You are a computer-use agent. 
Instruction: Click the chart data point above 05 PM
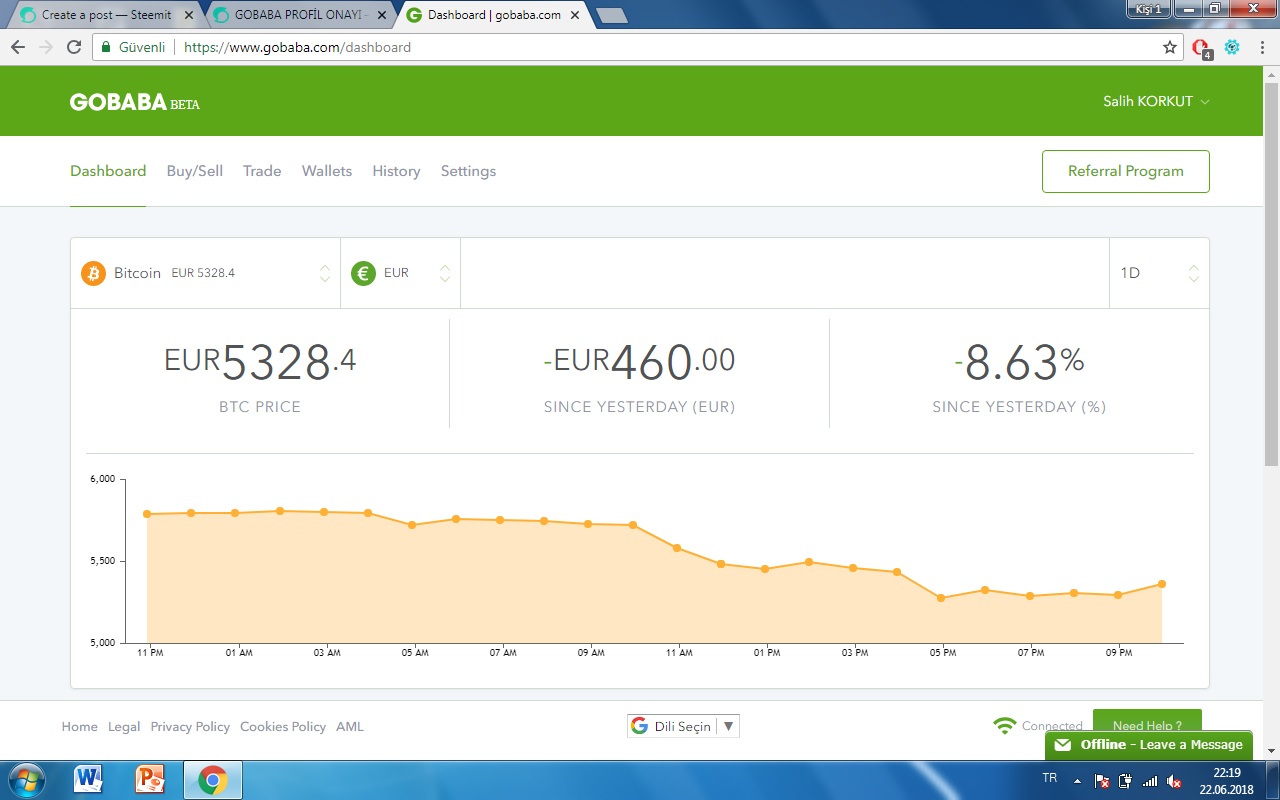[941, 598]
